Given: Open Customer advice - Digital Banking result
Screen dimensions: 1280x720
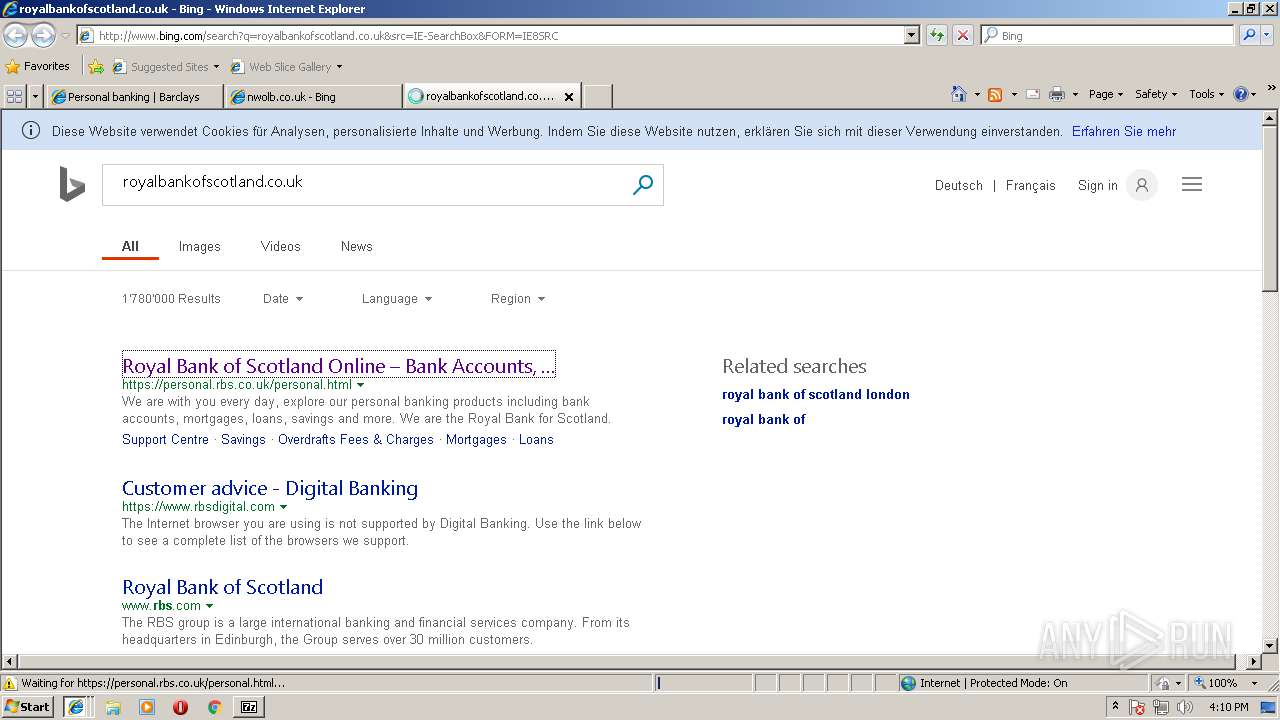Looking at the screenshot, I should point(270,488).
